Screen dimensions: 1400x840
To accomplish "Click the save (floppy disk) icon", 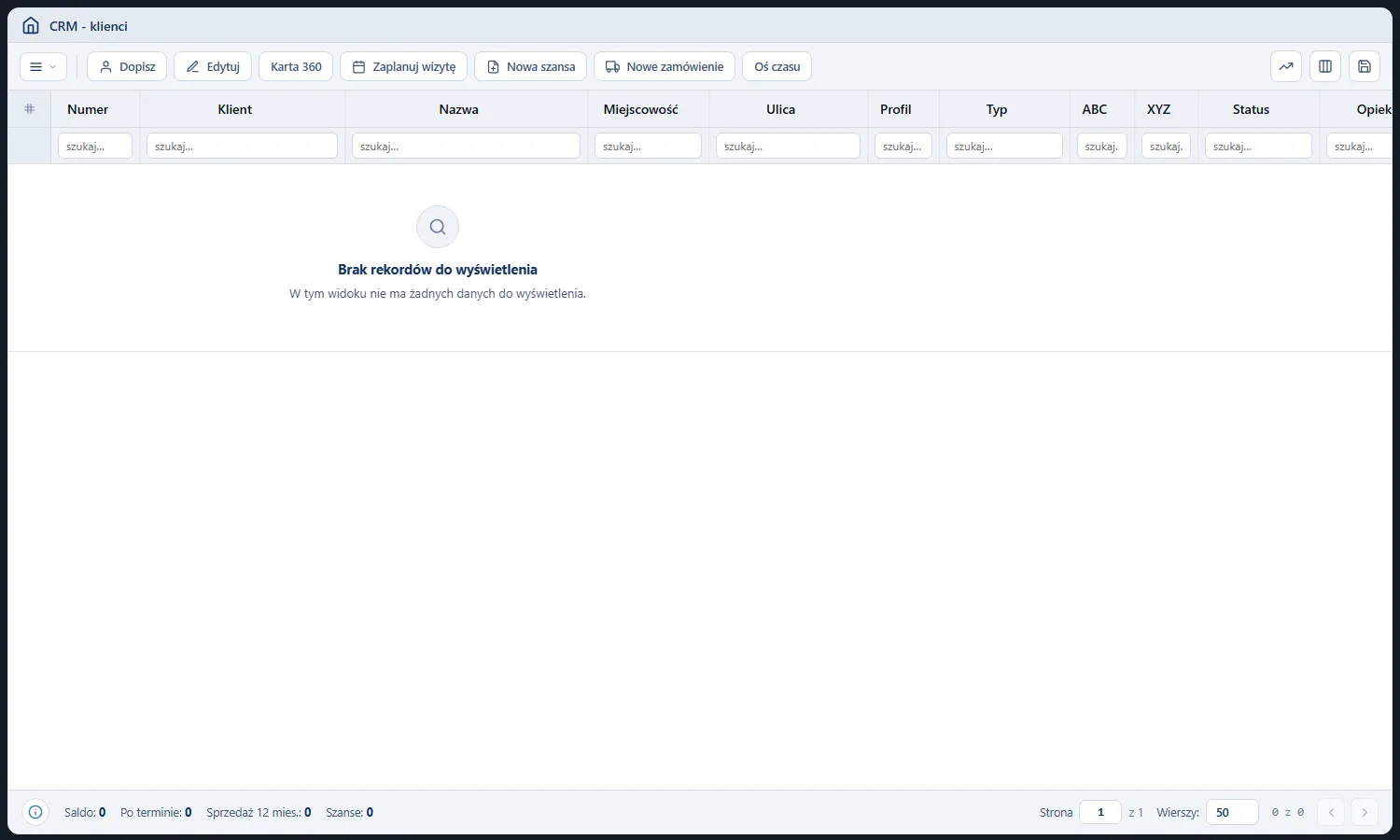I will [1365, 66].
